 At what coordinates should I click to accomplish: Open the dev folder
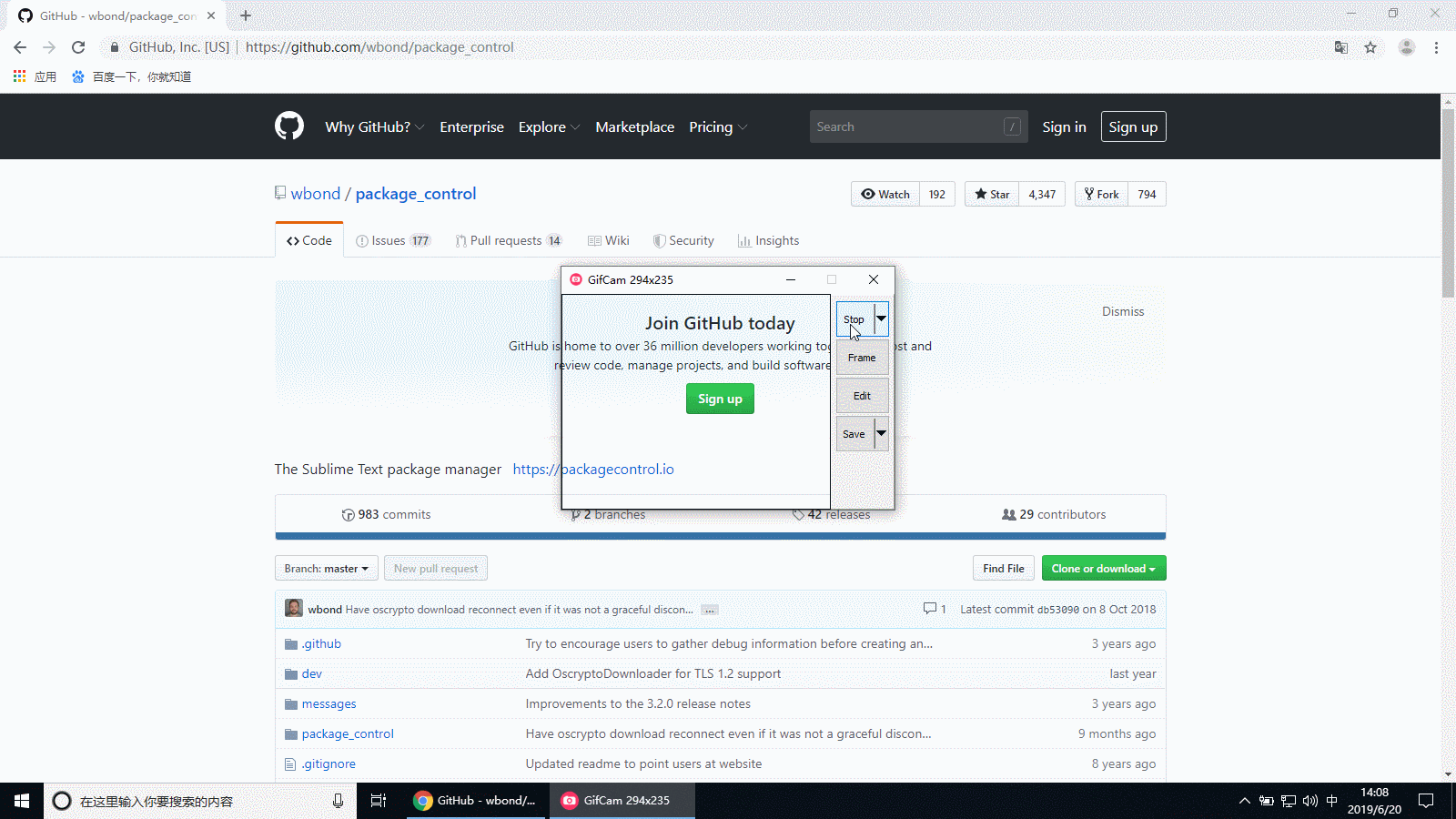click(312, 673)
